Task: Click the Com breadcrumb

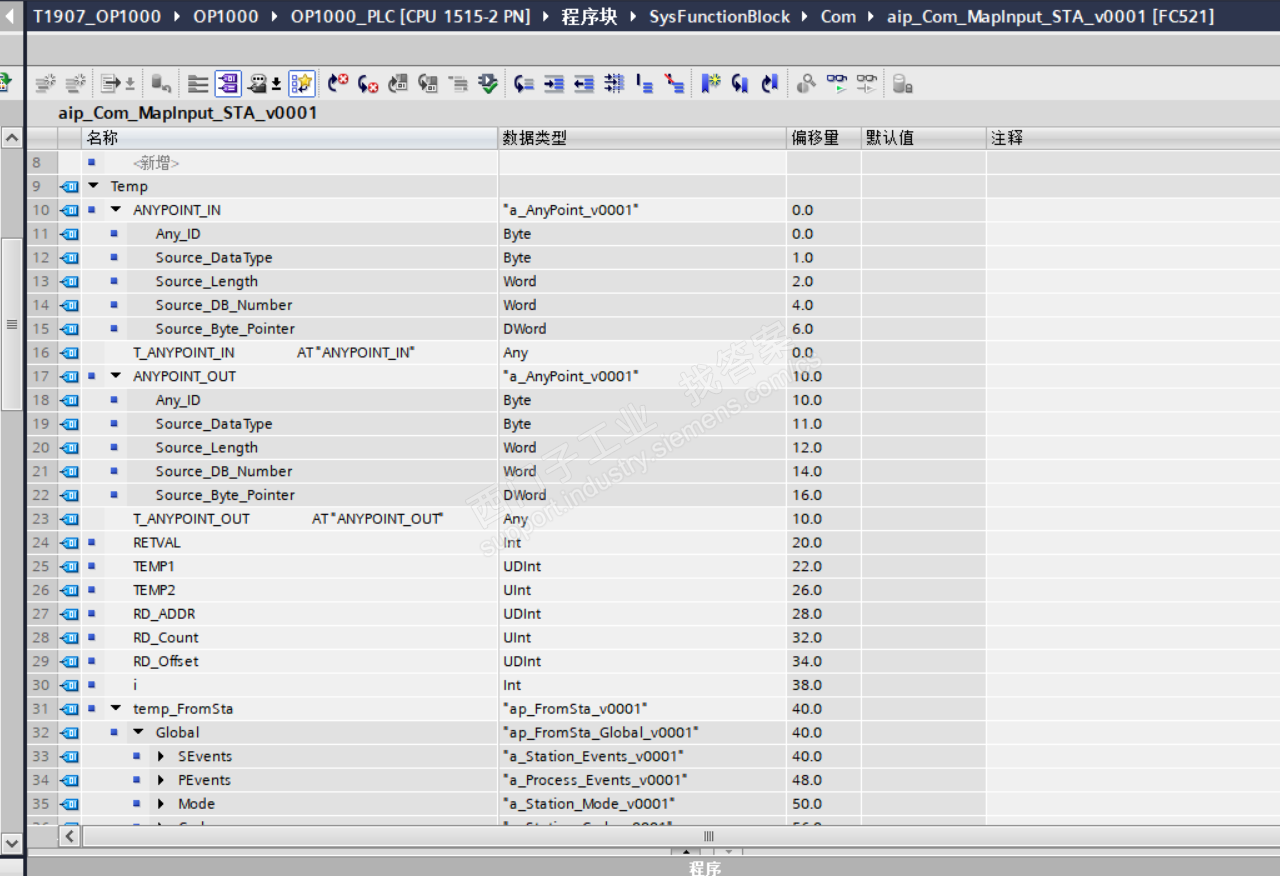Action: pyautogui.click(x=838, y=17)
